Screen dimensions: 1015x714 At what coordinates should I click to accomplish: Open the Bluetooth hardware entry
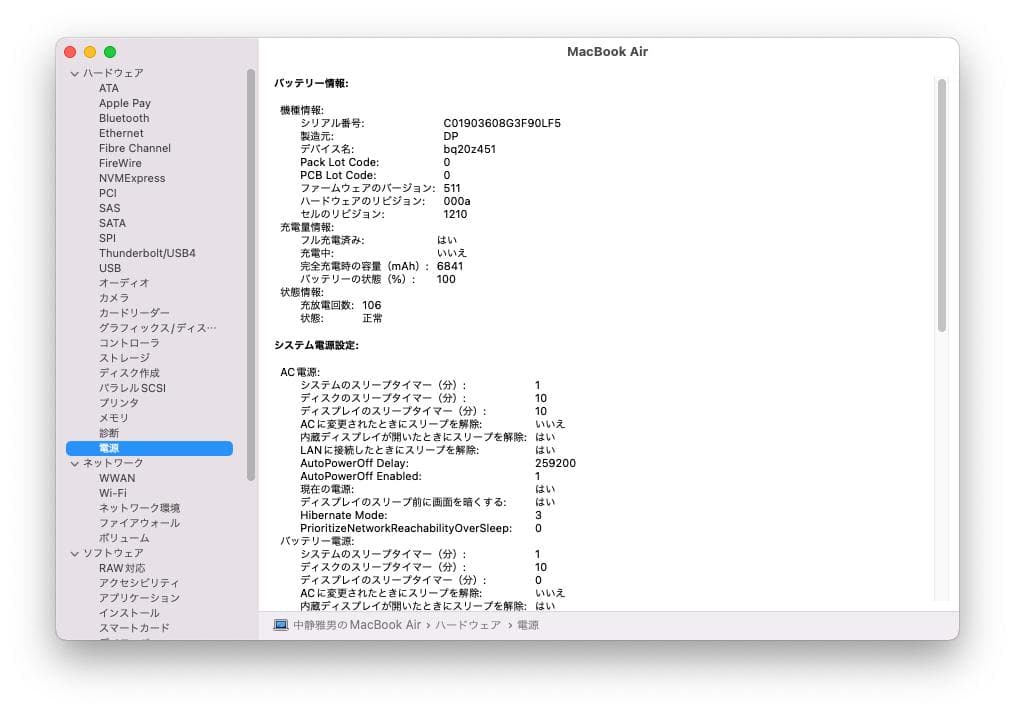(x=124, y=118)
